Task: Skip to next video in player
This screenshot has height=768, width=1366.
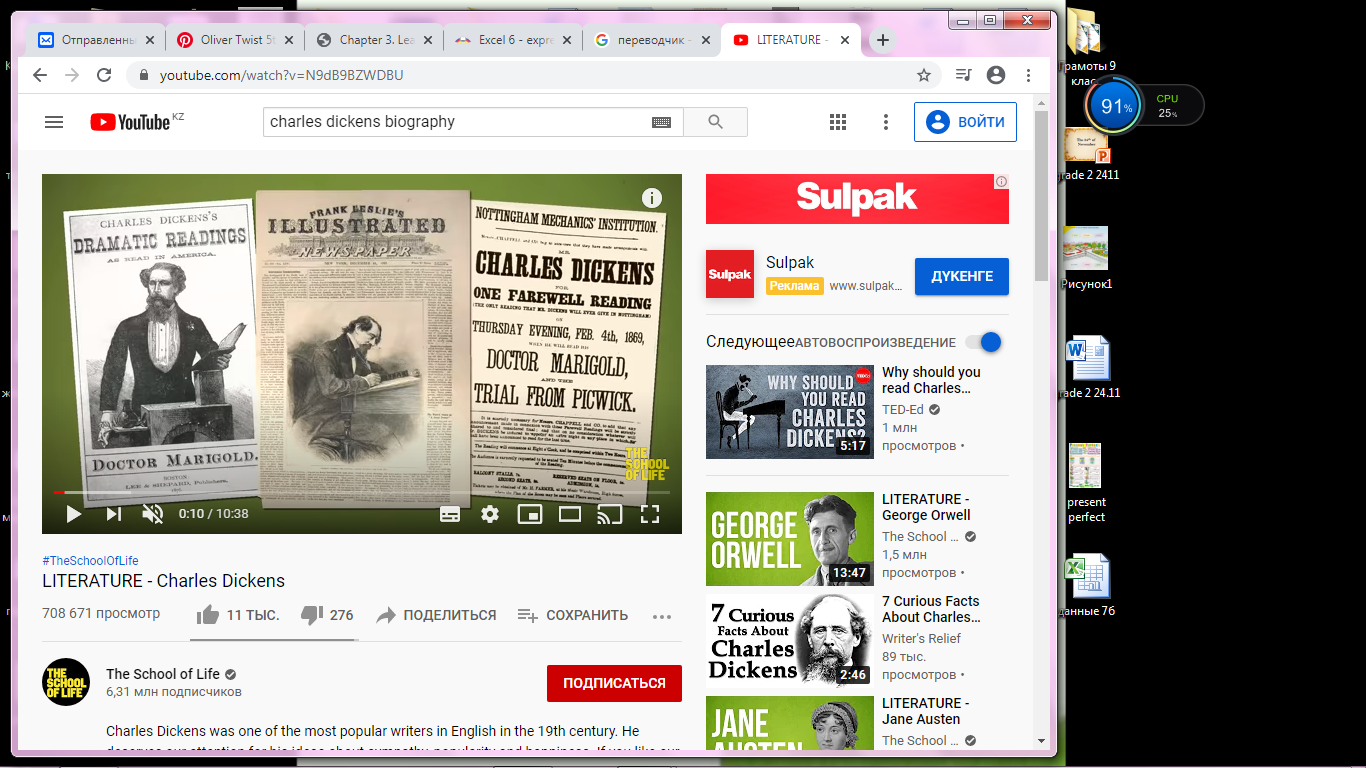Action: [113, 514]
